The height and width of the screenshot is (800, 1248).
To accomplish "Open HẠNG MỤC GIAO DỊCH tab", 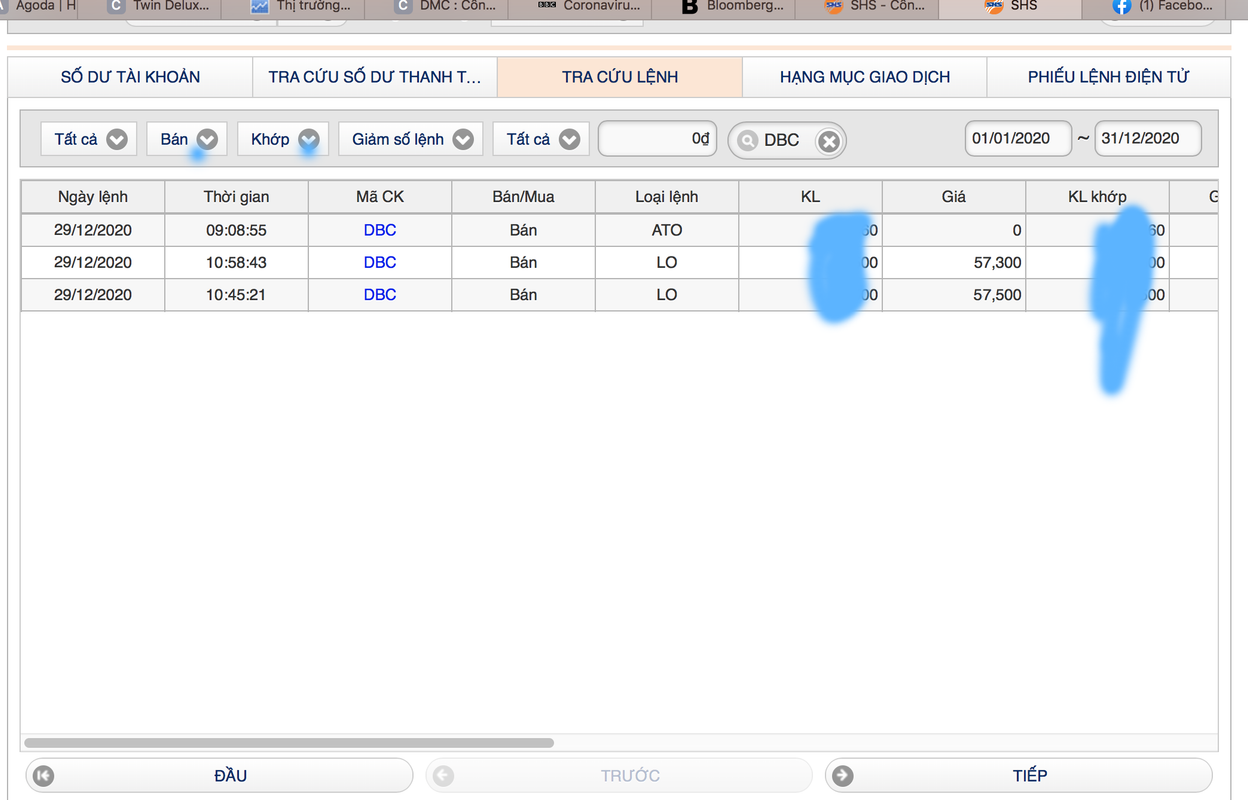I will coord(865,77).
